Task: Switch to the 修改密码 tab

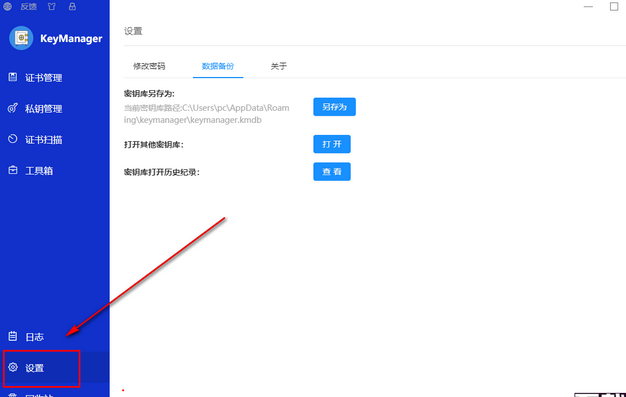Action: (x=149, y=66)
